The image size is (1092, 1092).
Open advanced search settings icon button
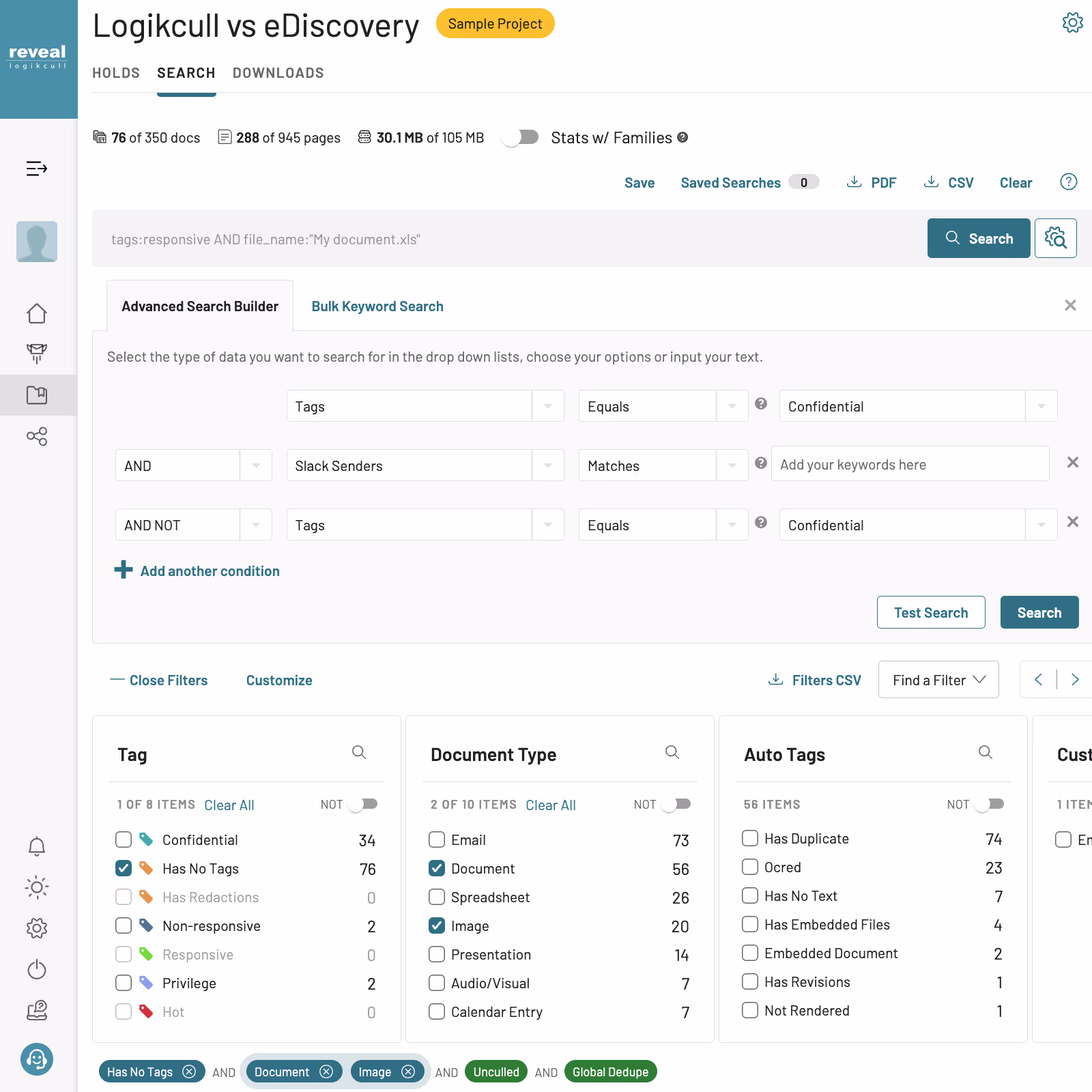coord(1056,238)
